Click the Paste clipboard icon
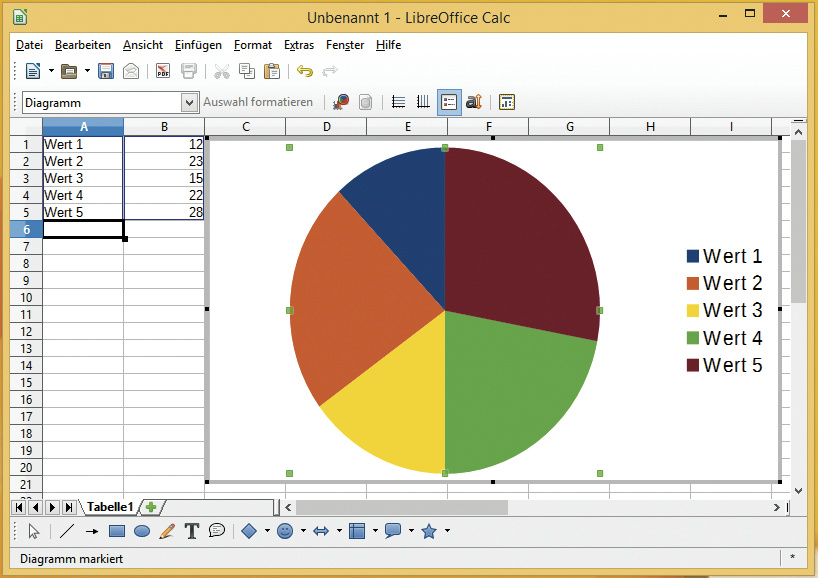 point(272,71)
